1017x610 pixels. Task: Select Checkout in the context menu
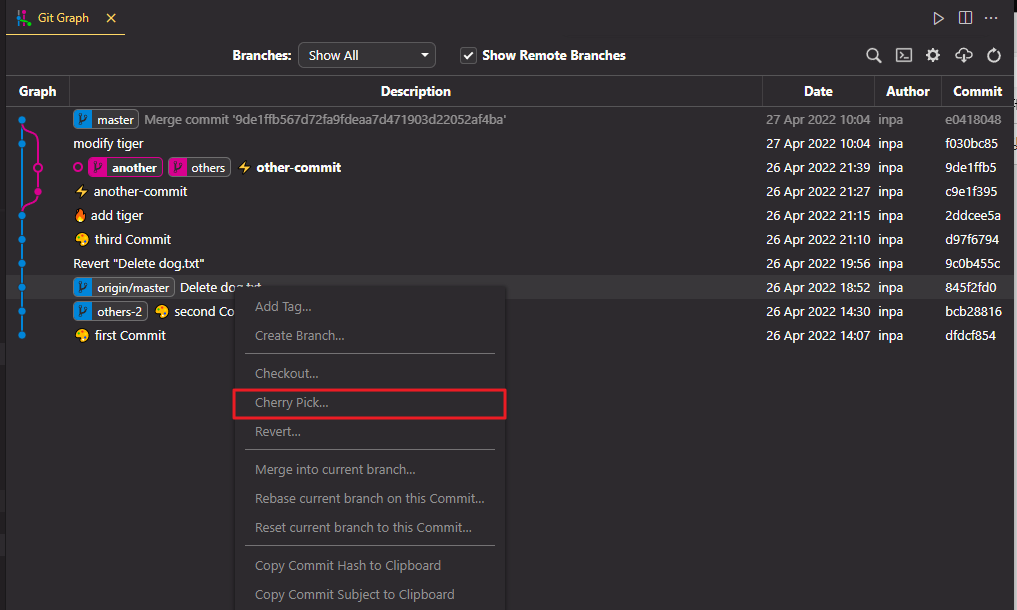coord(370,373)
